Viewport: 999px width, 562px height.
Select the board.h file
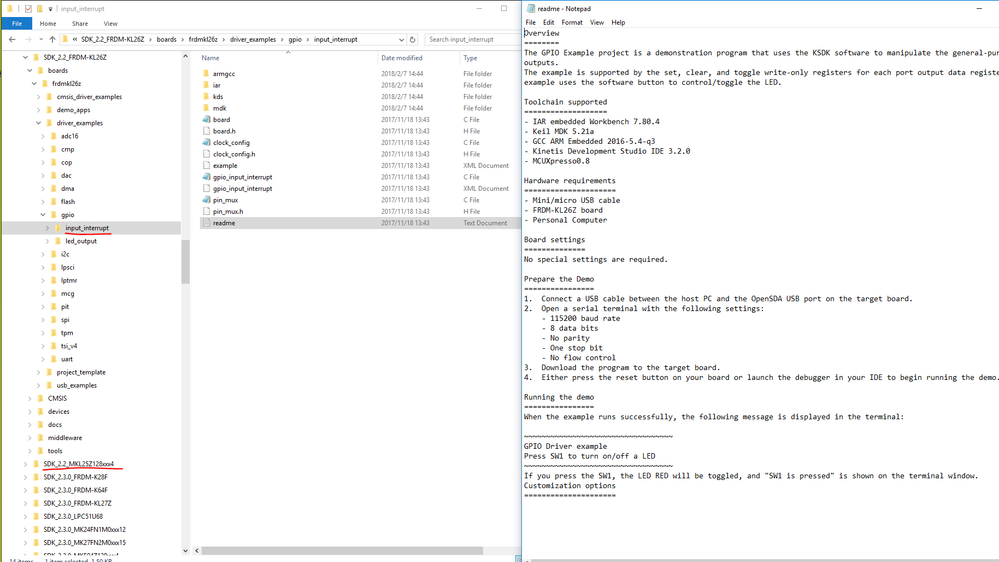224,131
